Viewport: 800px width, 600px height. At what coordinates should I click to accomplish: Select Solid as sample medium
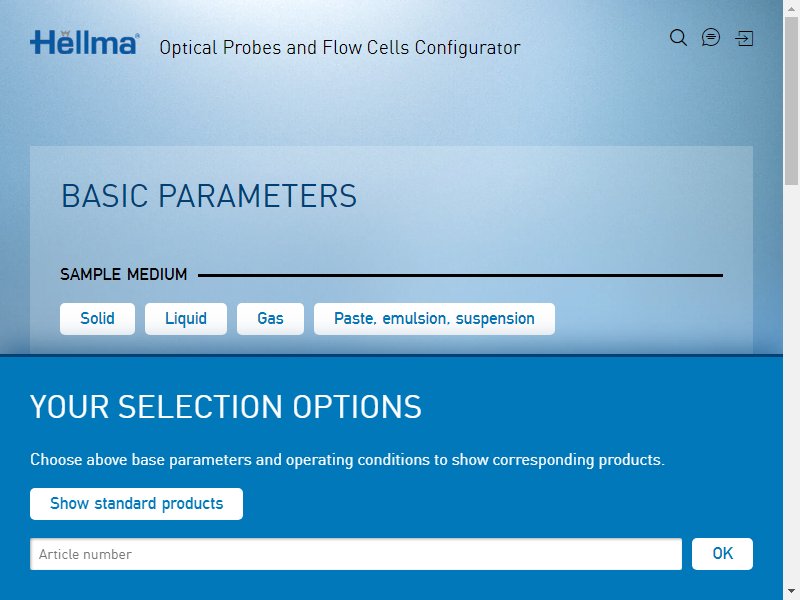click(97, 319)
